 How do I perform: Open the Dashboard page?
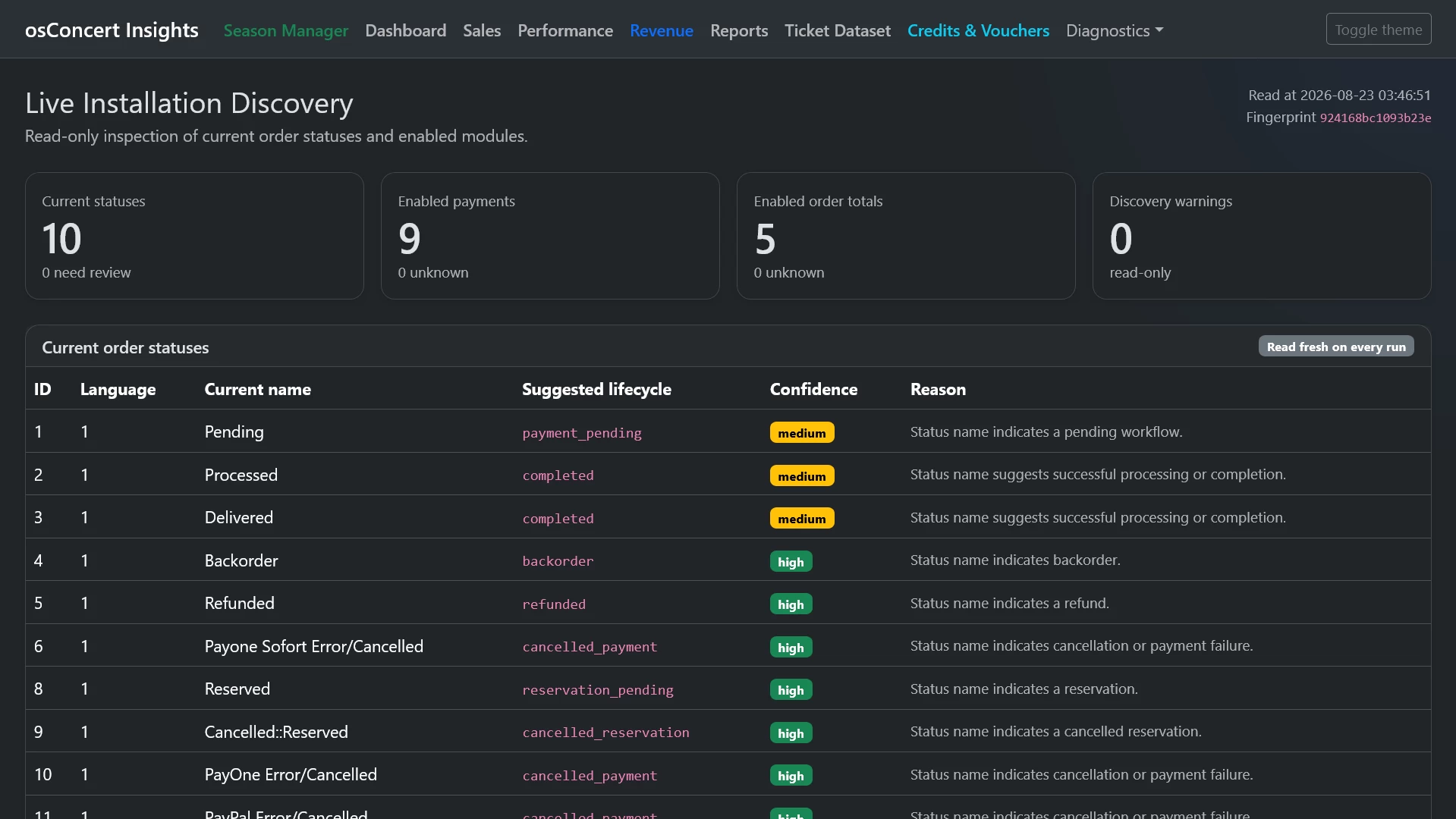406,30
